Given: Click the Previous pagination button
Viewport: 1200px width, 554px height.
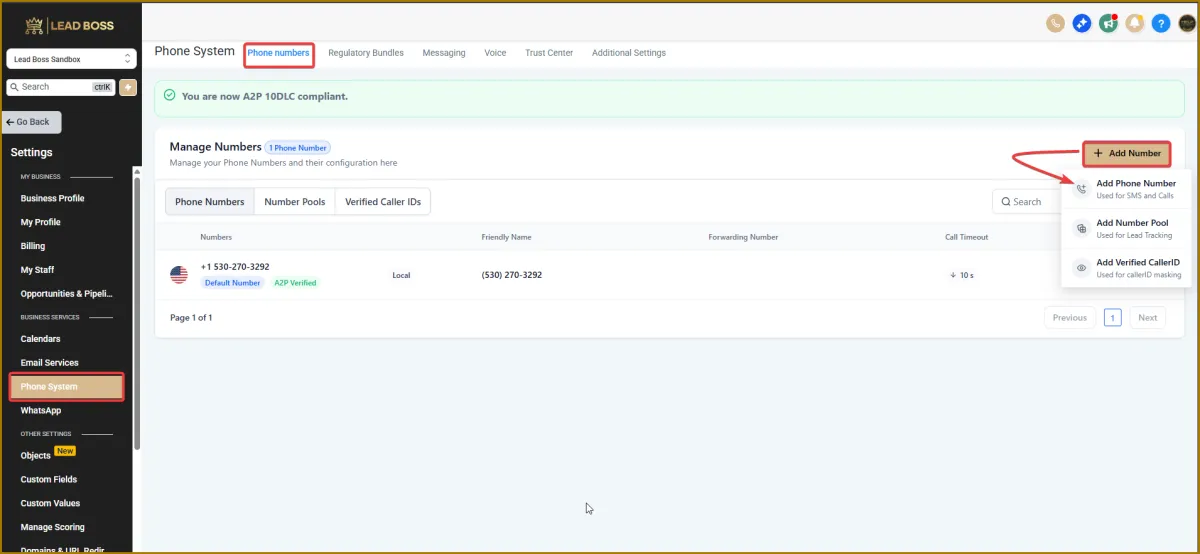Looking at the screenshot, I should click(x=1069, y=318).
